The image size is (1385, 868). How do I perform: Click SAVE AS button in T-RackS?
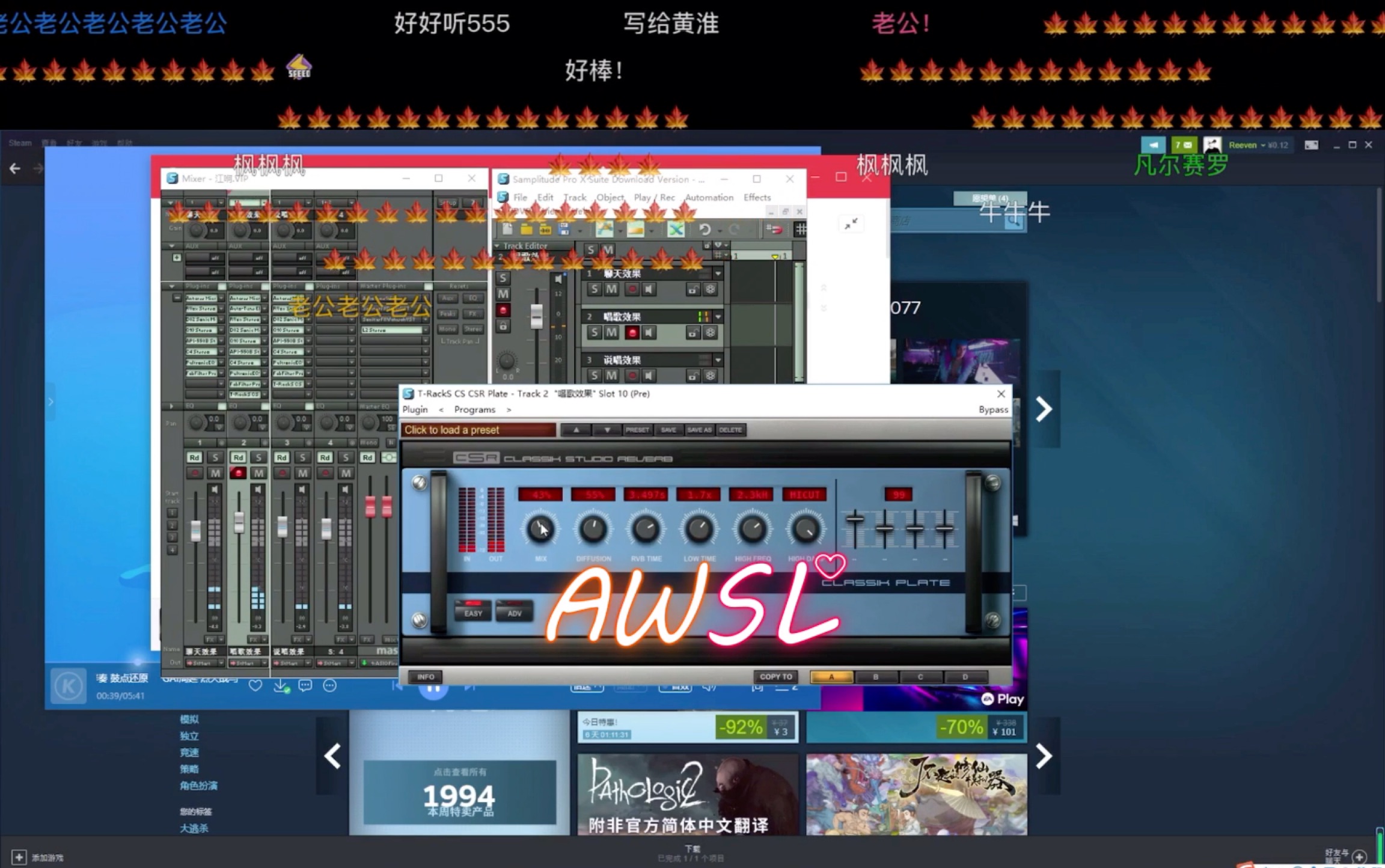point(699,430)
